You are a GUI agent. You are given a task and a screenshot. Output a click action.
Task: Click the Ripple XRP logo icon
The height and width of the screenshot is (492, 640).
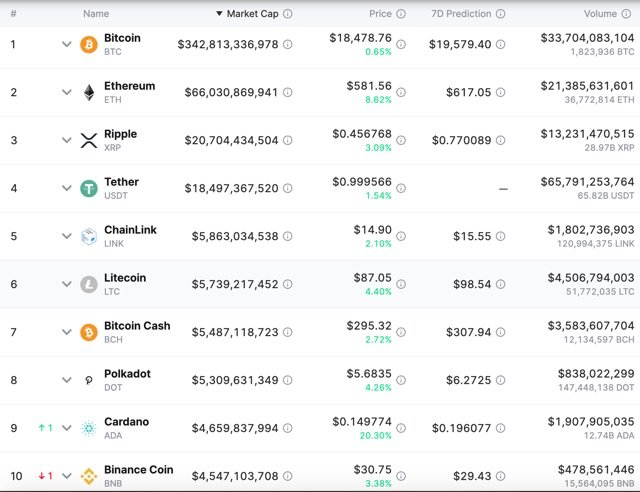click(89, 141)
